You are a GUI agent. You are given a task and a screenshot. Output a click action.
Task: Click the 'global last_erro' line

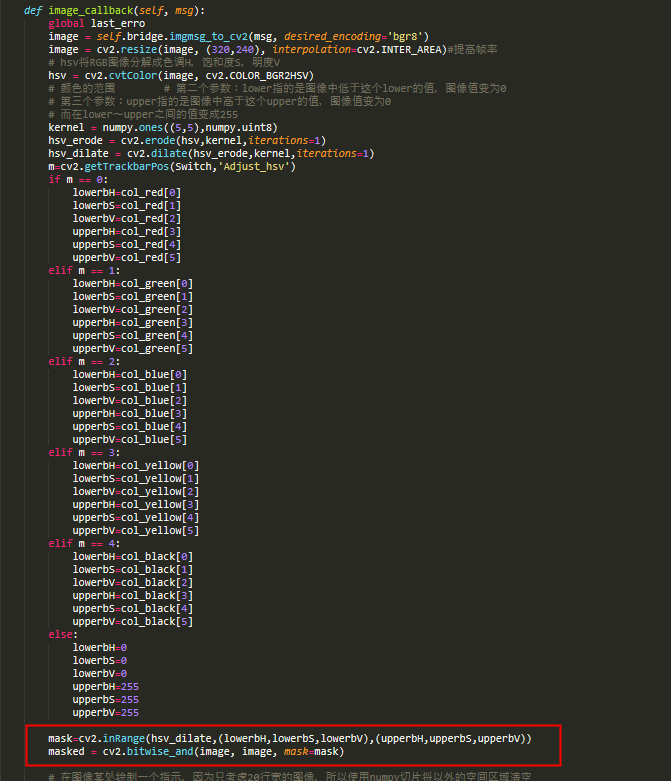tap(97, 23)
